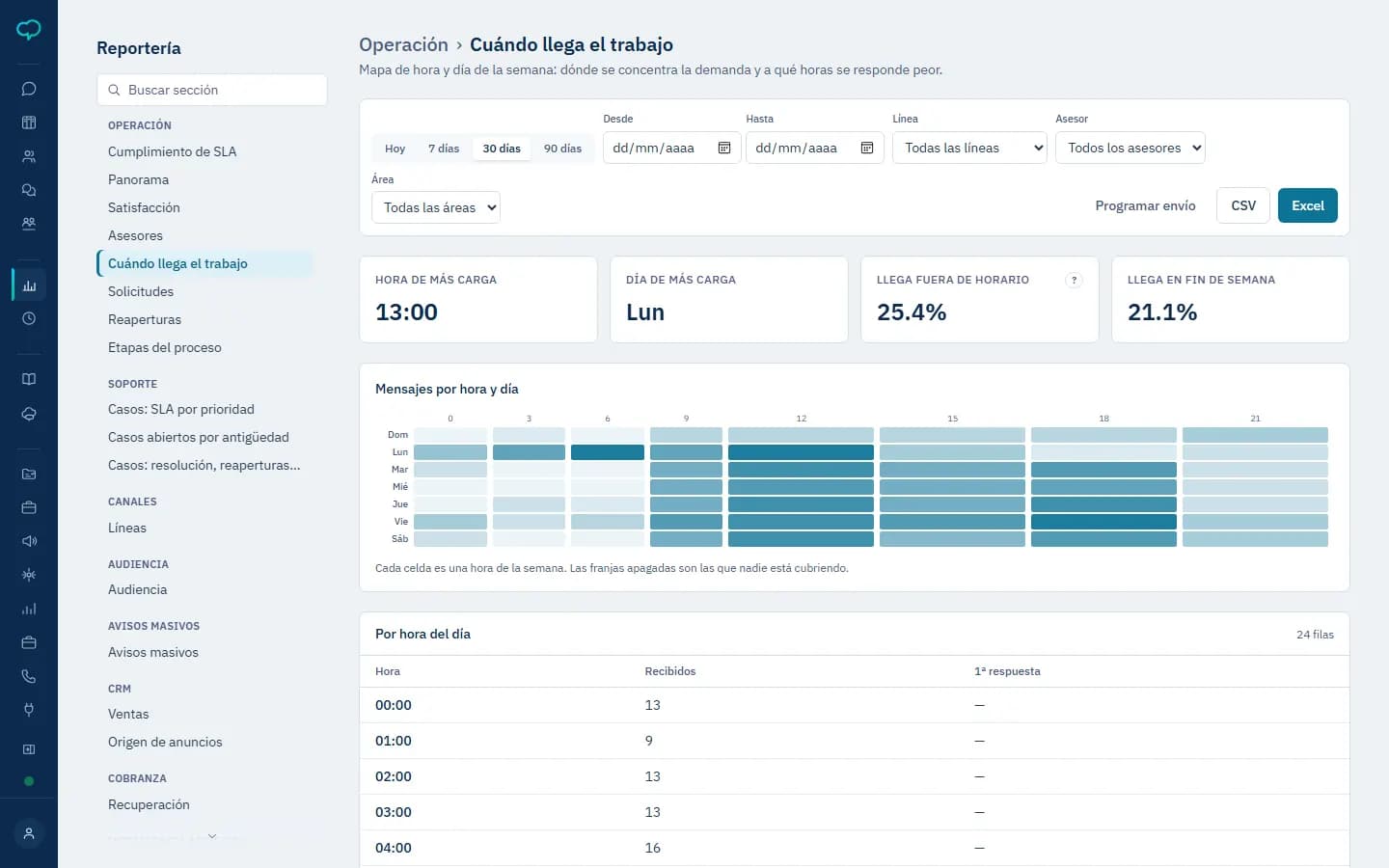Open calendar picker in the Desde field
Viewport: 1389px width, 868px height.
point(724,148)
